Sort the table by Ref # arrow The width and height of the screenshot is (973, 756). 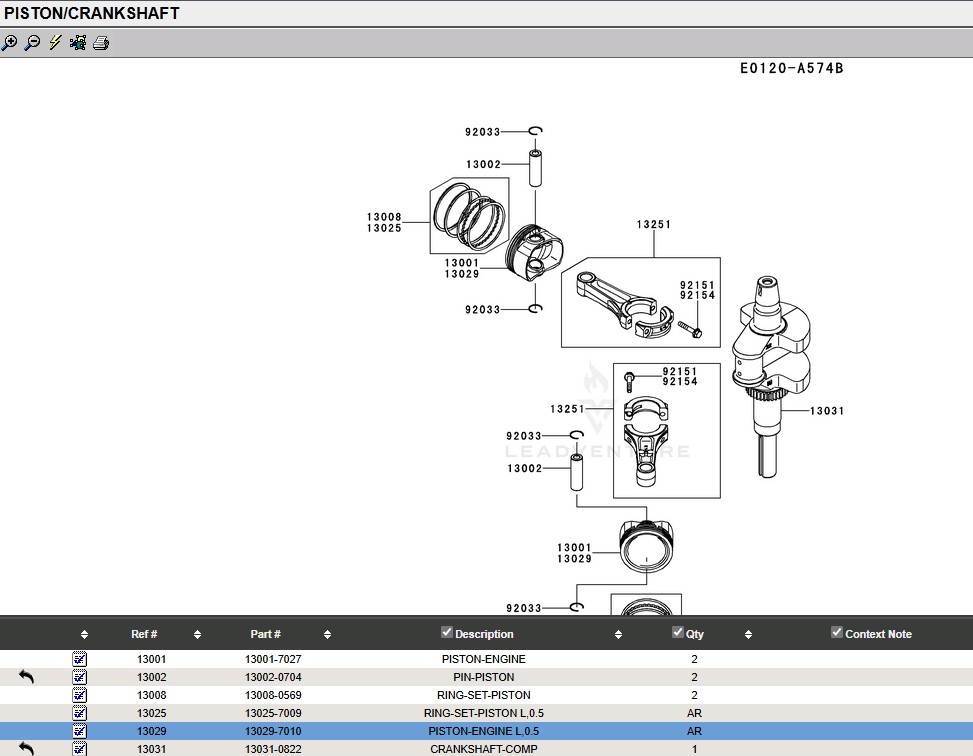197,635
